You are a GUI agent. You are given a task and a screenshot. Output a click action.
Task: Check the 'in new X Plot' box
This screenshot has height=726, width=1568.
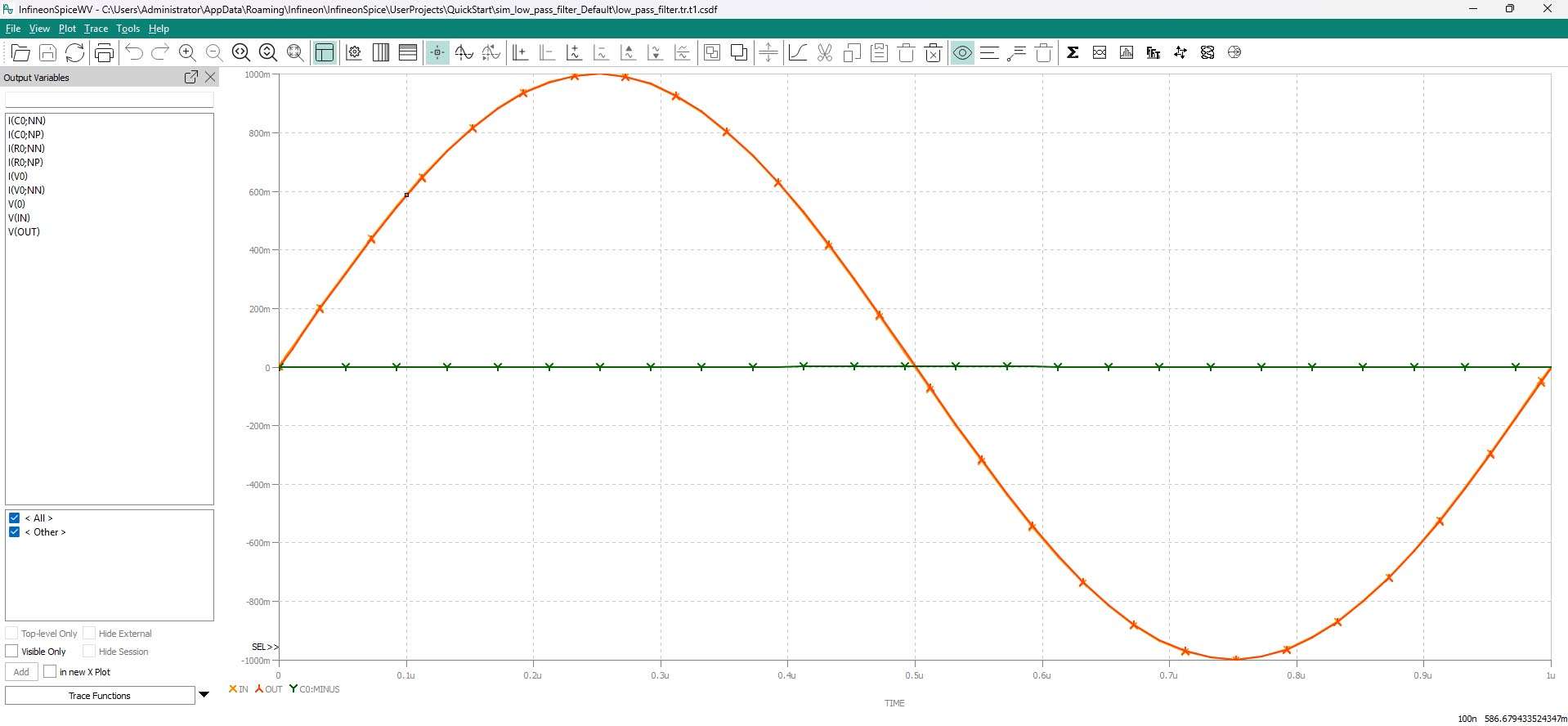50,672
